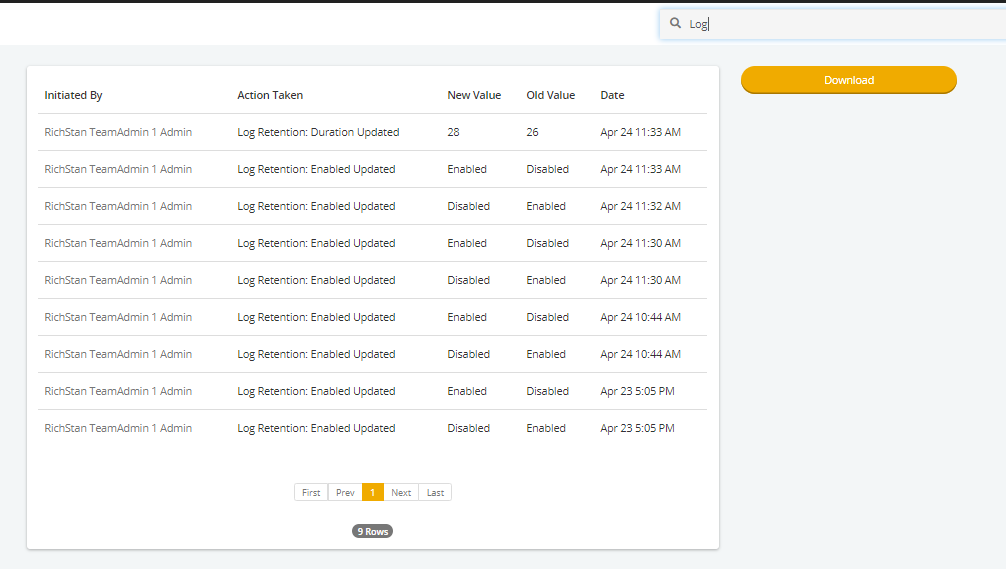Go to the Prev page
Screen dimensions: 1006x569
[x=345, y=493]
